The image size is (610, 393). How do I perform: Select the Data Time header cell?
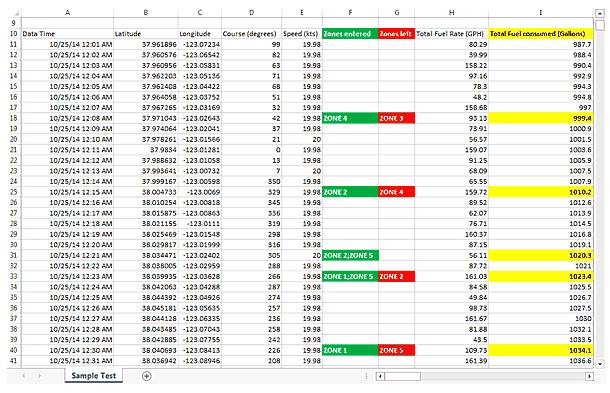67,34
